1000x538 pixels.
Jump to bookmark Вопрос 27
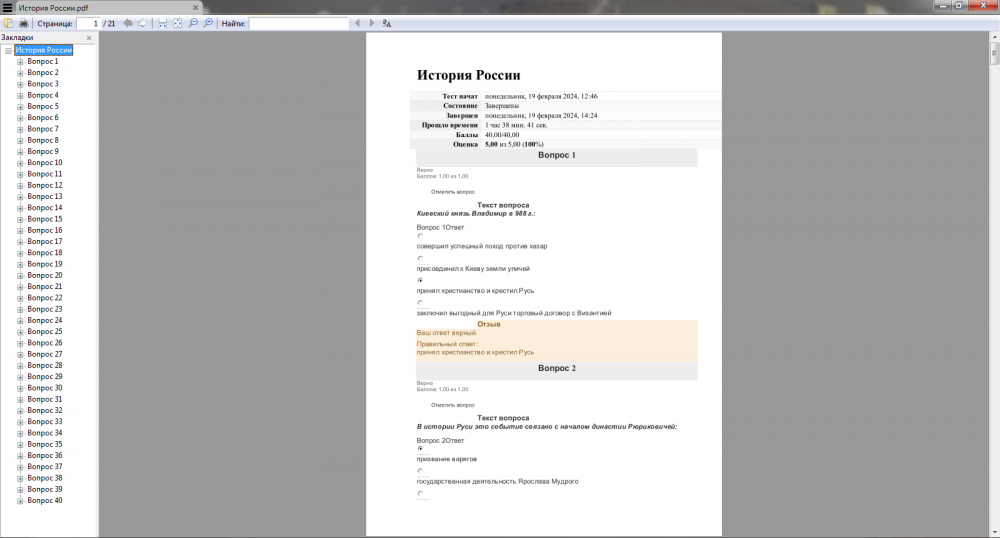tap(45, 354)
